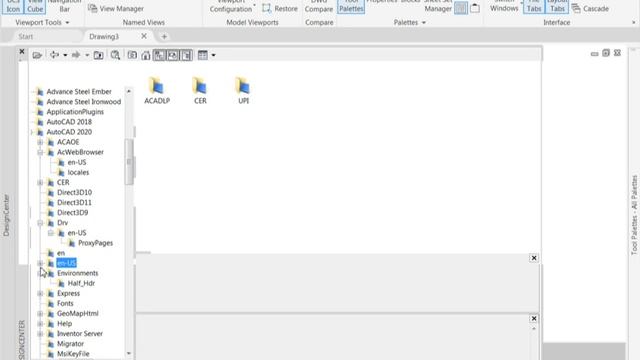Toggle the Tree View pane

coord(159,55)
